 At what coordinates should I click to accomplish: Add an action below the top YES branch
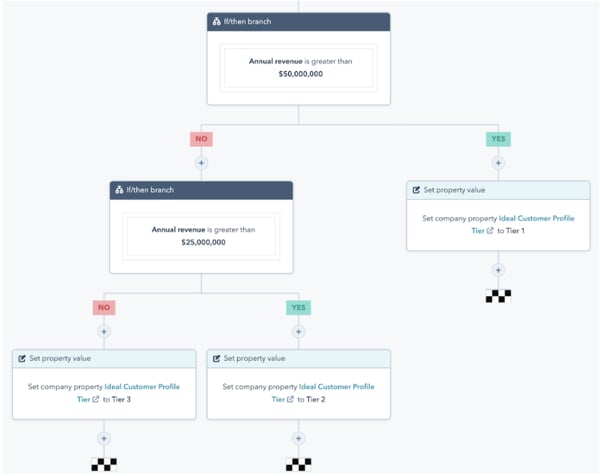[497, 162]
